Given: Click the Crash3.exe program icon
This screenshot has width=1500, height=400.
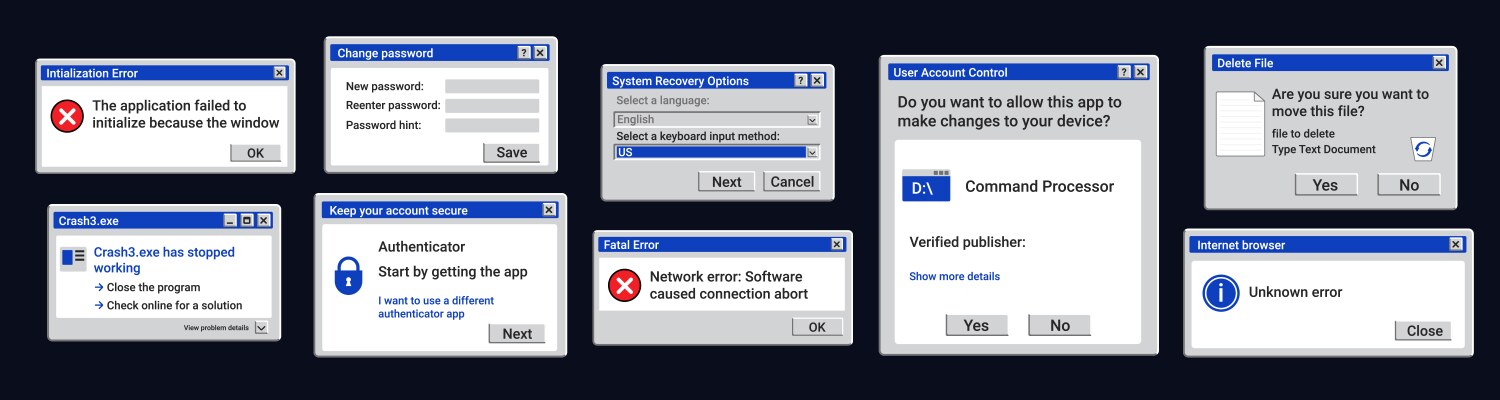Looking at the screenshot, I should coord(73,258).
